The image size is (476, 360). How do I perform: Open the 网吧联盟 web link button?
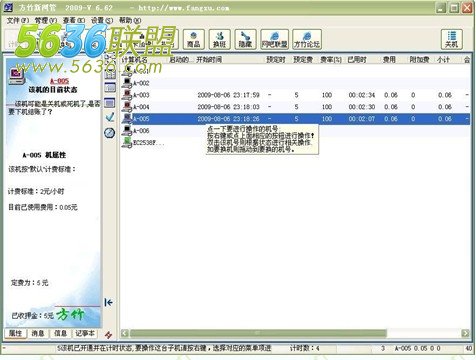(x=274, y=39)
